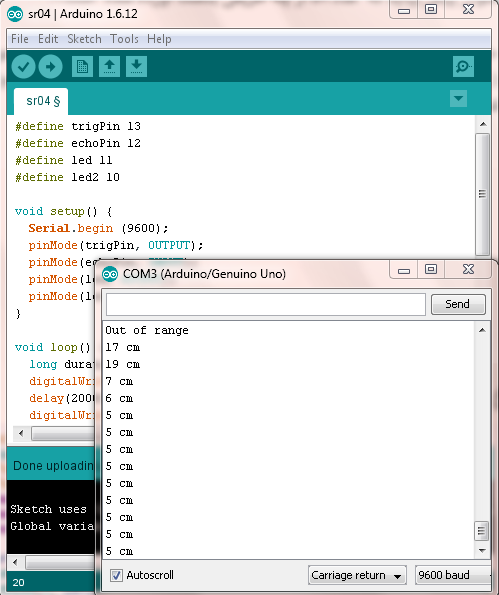Expand the tab options dropdown arrow
Viewport: 499px width, 595px height.
[458, 99]
